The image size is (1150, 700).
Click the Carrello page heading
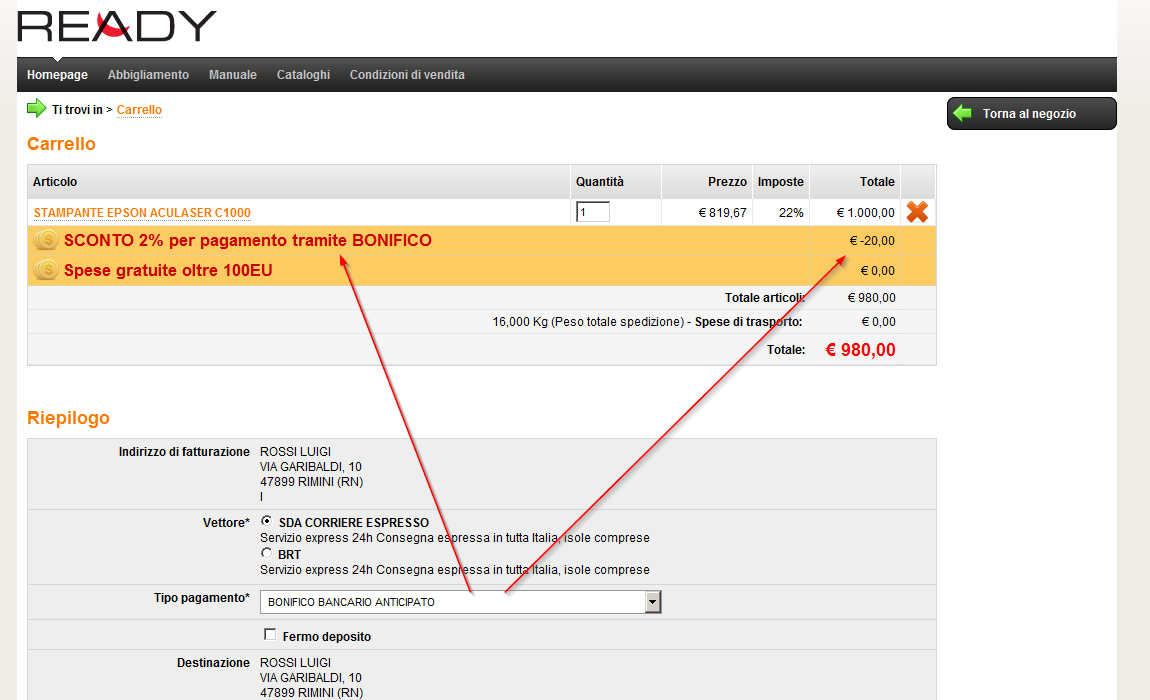tap(62, 144)
